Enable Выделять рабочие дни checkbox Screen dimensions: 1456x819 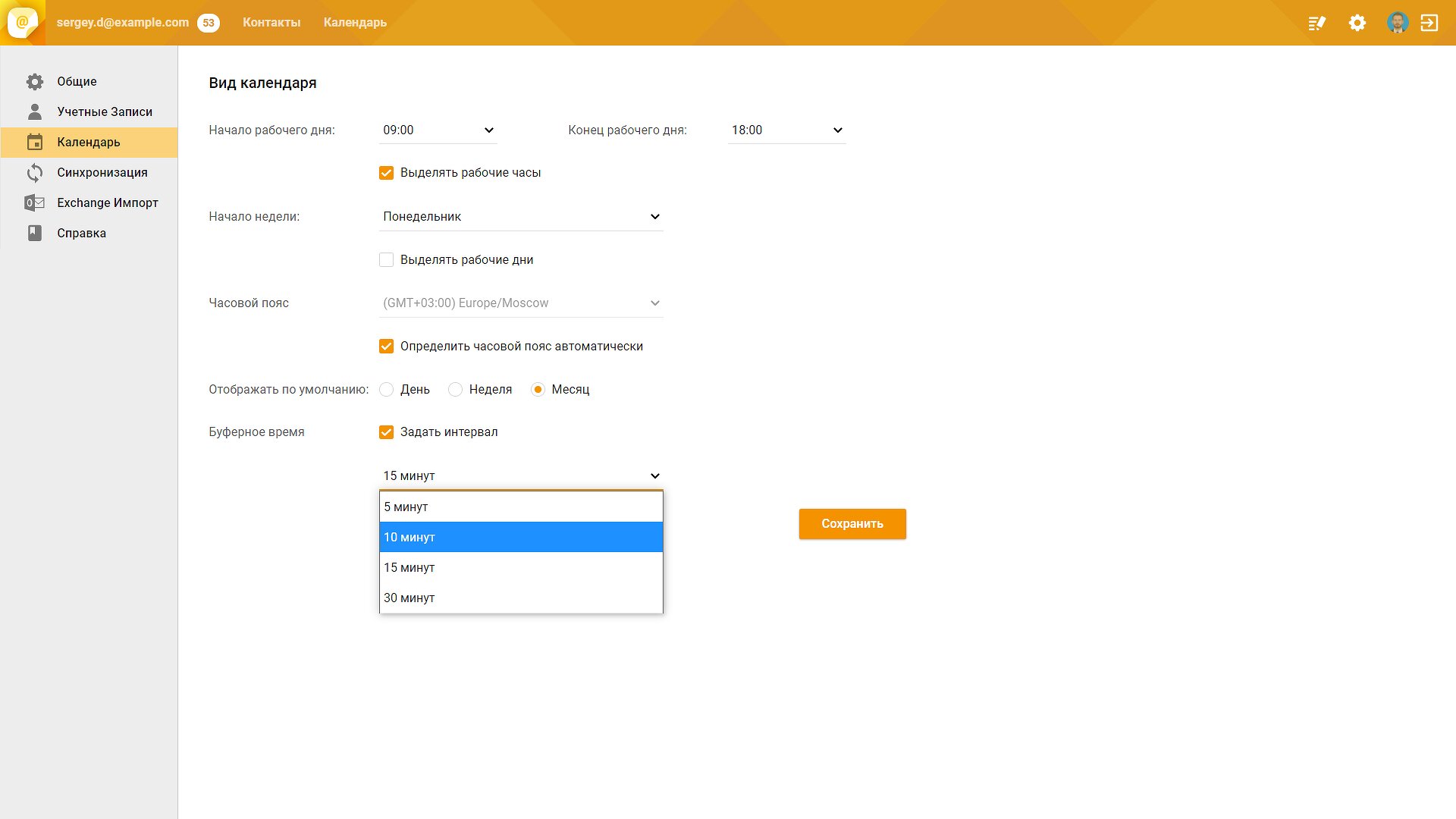pos(386,260)
